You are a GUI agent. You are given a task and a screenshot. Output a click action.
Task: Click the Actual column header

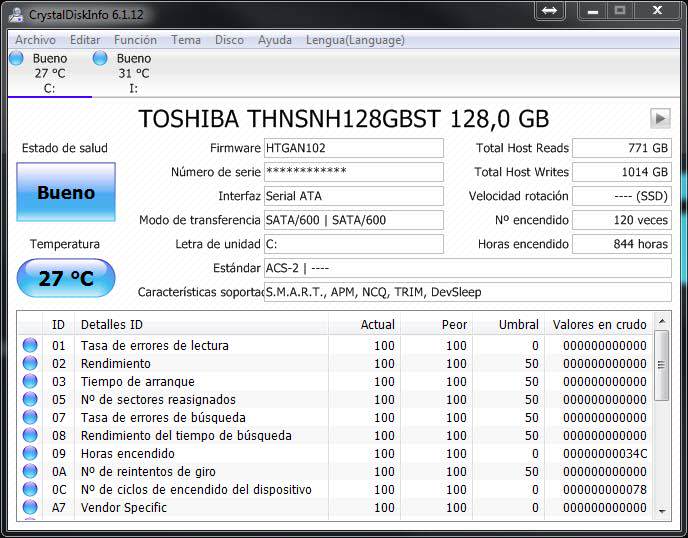coord(364,324)
